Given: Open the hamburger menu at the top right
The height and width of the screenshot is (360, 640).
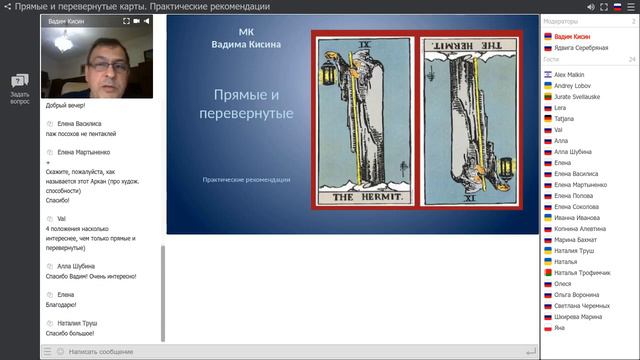Looking at the screenshot, I should 631,7.
